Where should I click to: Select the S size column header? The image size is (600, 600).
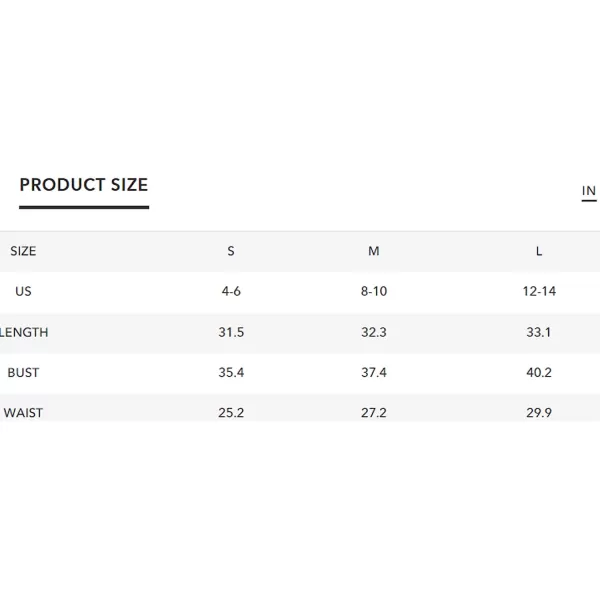click(x=231, y=251)
